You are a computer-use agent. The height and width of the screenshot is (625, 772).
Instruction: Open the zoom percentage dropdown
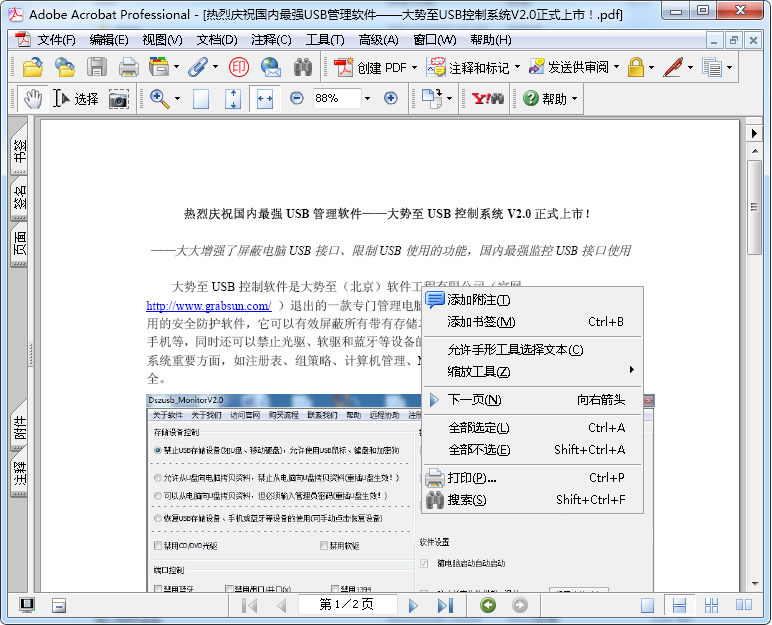[x=367, y=99]
